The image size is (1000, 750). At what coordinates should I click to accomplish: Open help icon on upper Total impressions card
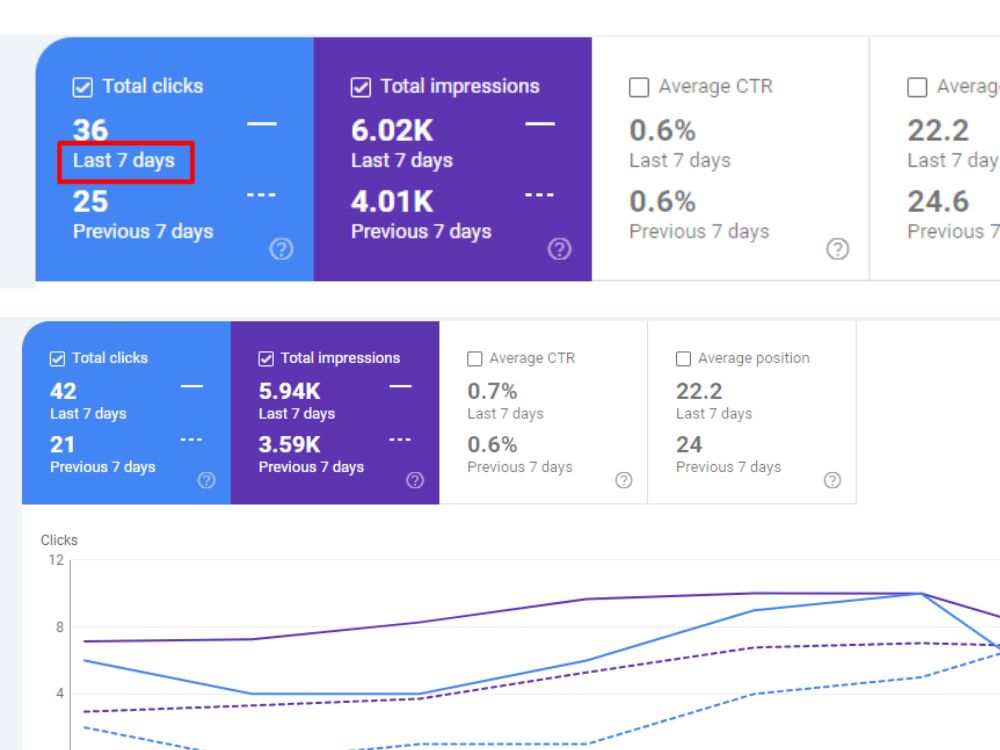pyautogui.click(x=559, y=249)
